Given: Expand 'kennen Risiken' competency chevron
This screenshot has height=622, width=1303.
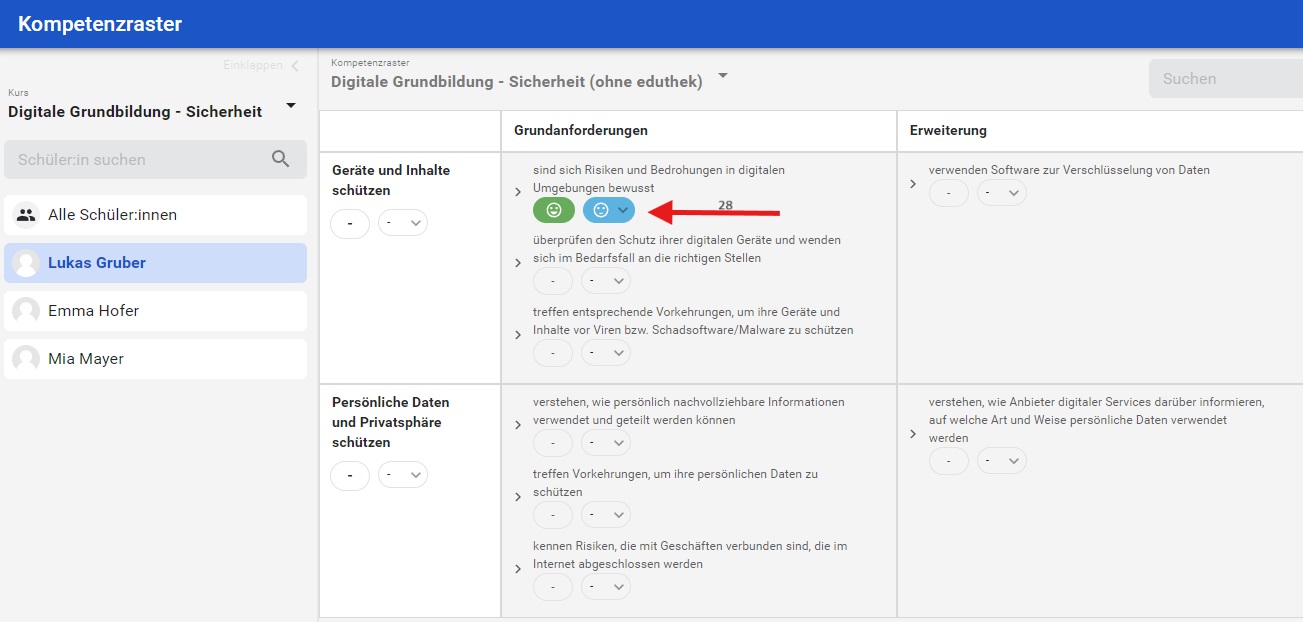Looking at the screenshot, I should 518,569.
